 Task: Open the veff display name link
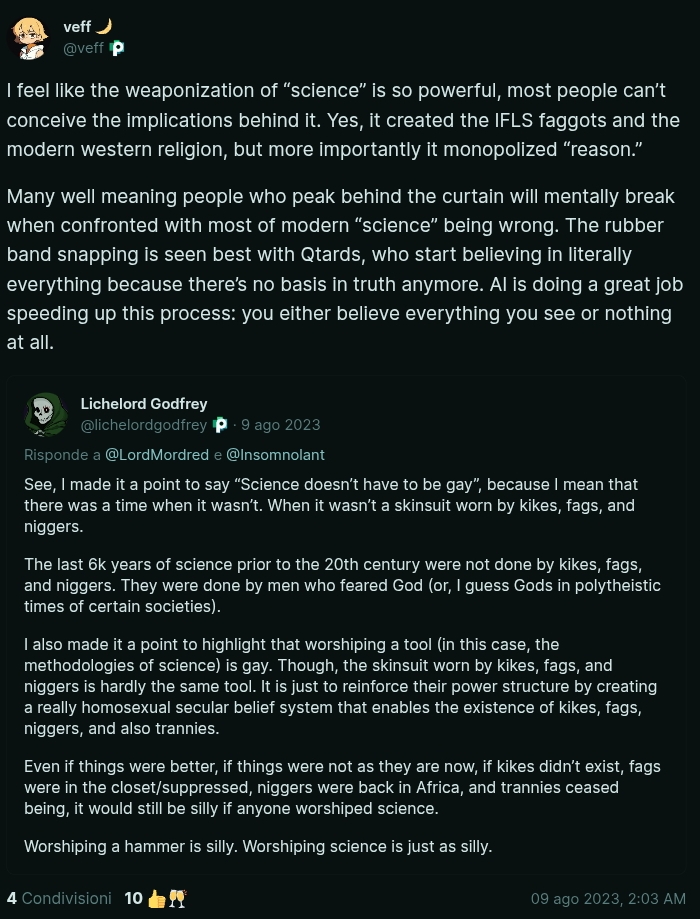click(77, 27)
